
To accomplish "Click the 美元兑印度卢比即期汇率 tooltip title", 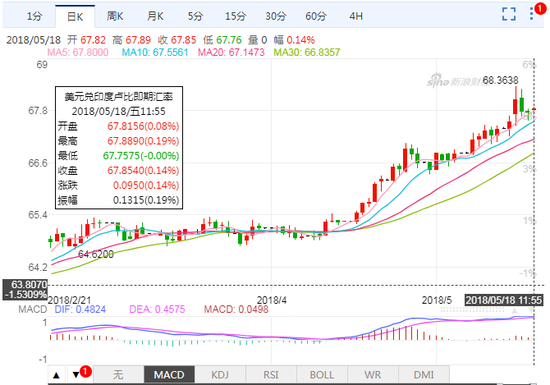I will pyautogui.click(x=119, y=96).
